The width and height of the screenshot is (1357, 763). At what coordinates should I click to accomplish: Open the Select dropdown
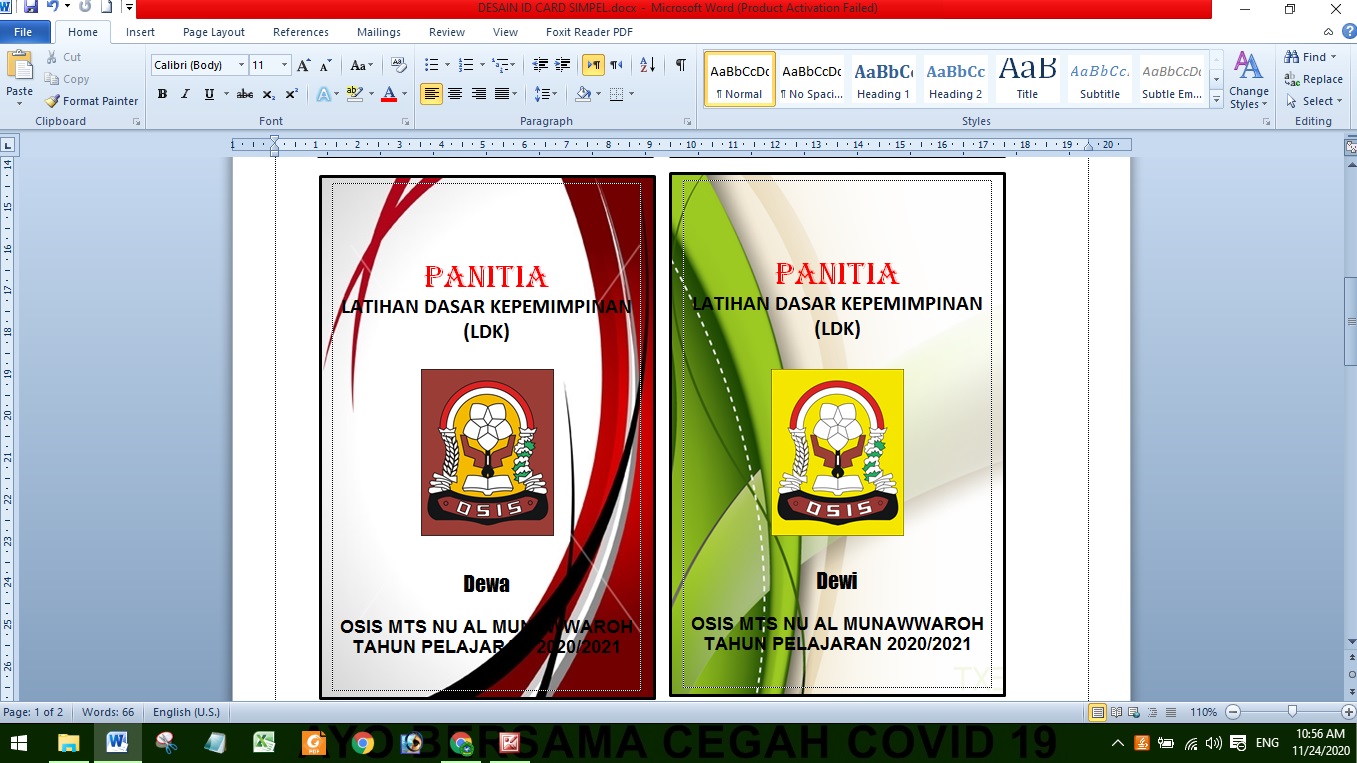1312,101
